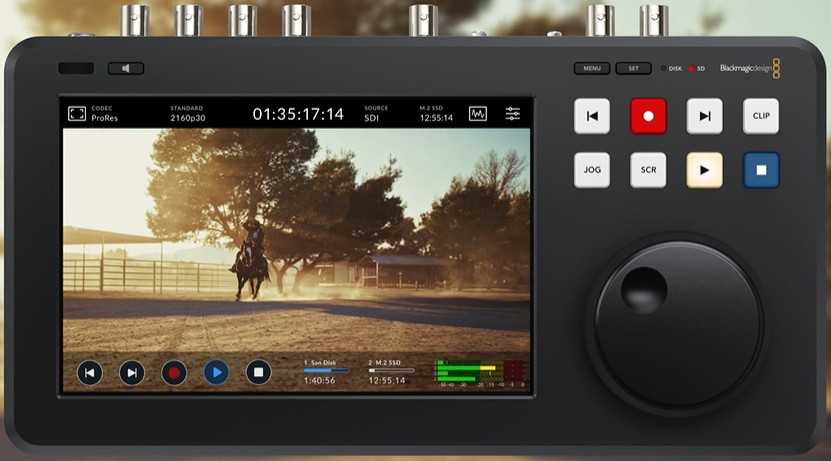Tap the on-screen skip-to-previous-clip icon
This screenshot has width=831, height=461.
click(90, 373)
